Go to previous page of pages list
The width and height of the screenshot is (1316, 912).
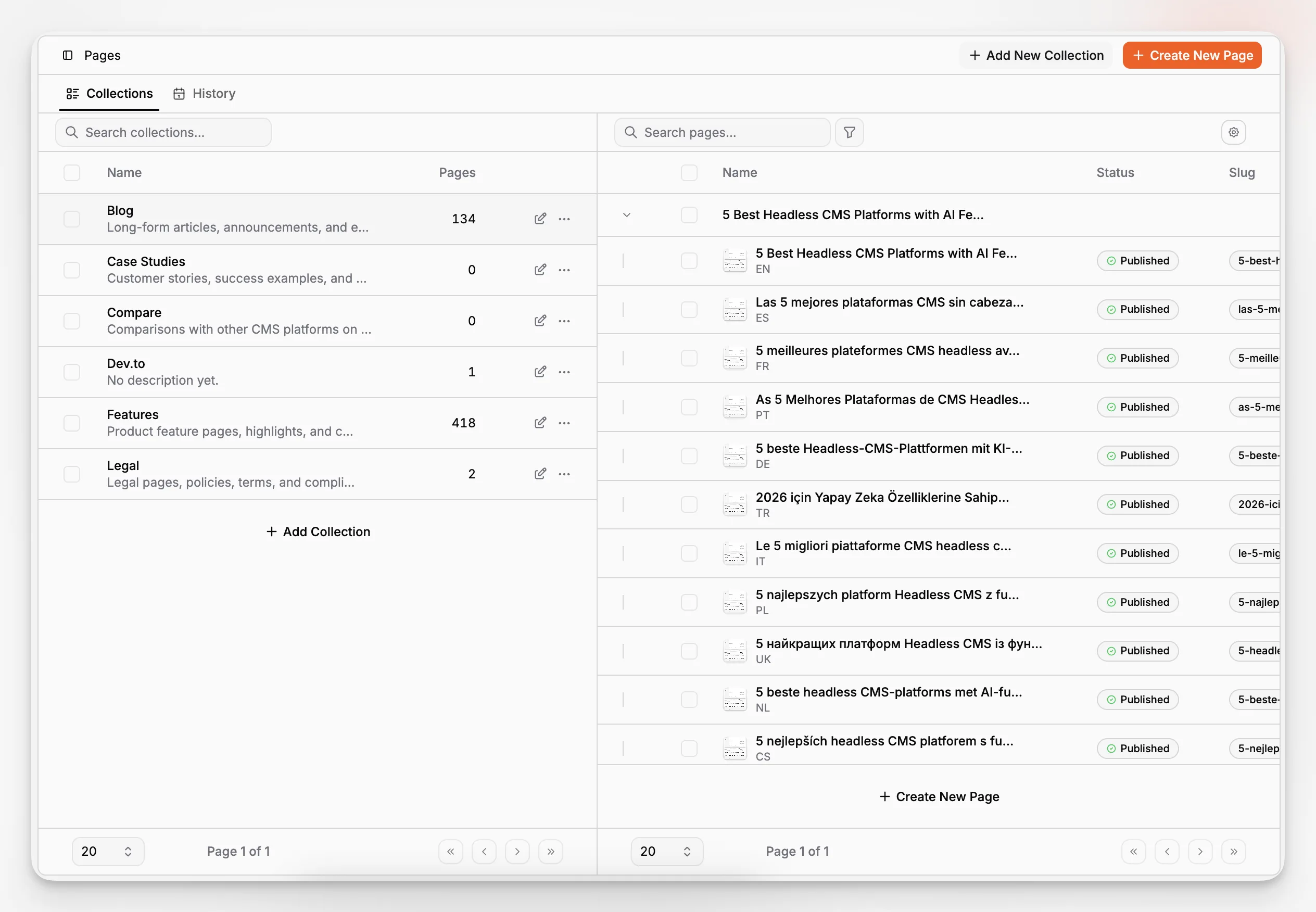click(x=1167, y=852)
